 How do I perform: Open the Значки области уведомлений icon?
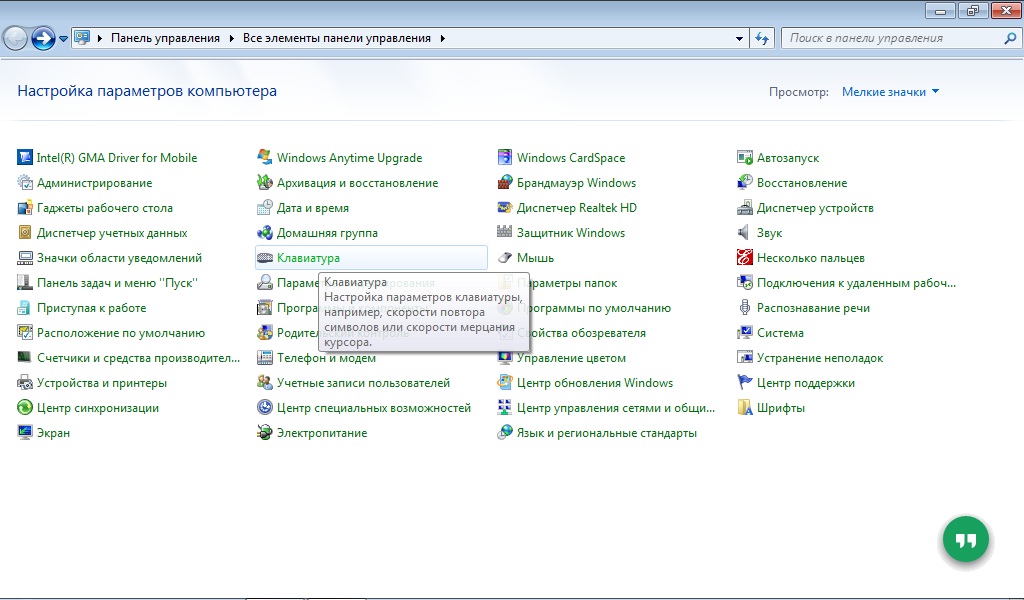point(25,258)
